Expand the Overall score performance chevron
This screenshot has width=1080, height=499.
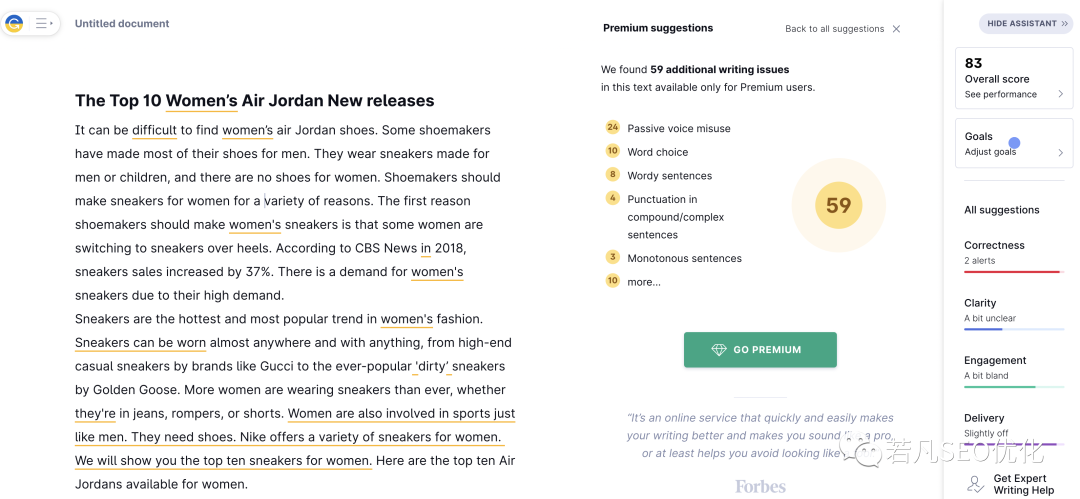pyautogui.click(x=1060, y=94)
